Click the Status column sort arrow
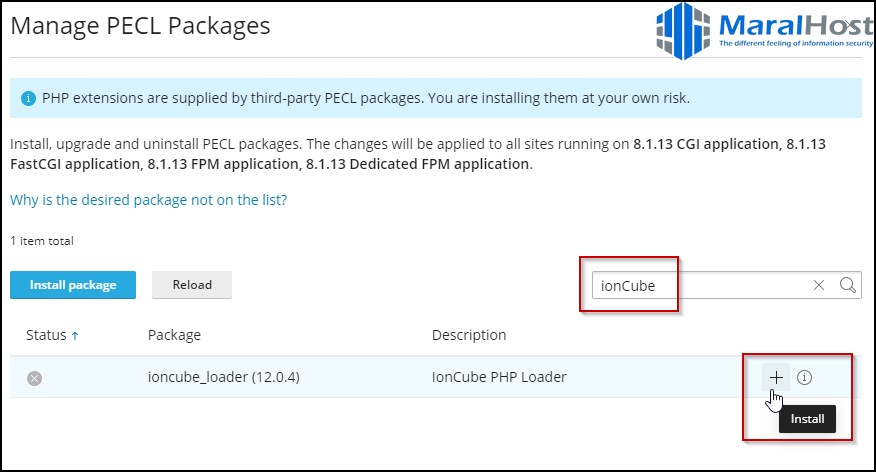The image size is (876, 472). coord(75,336)
